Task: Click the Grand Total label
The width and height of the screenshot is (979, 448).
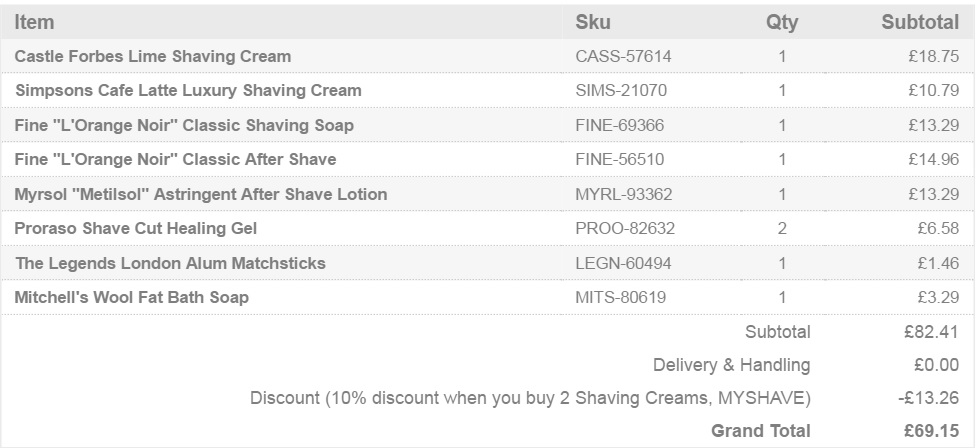Action: point(760,431)
